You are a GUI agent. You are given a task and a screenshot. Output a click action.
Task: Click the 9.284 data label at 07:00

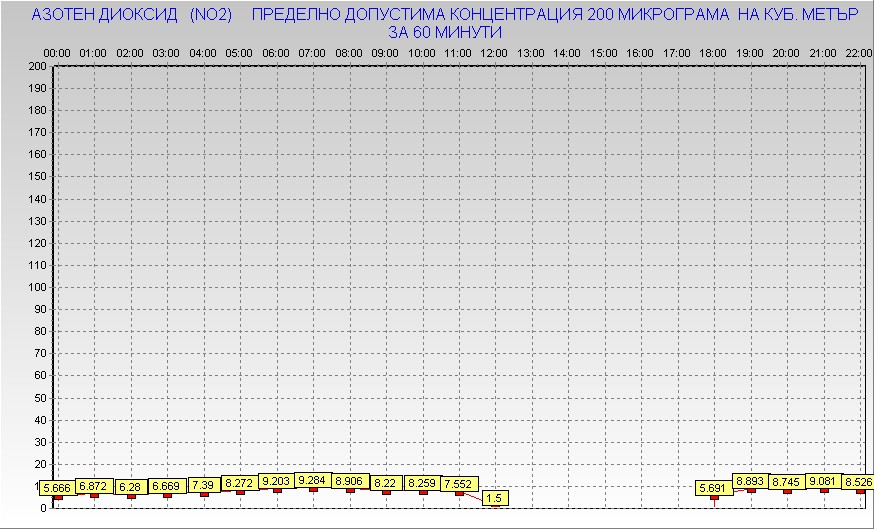tap(312, 480)
